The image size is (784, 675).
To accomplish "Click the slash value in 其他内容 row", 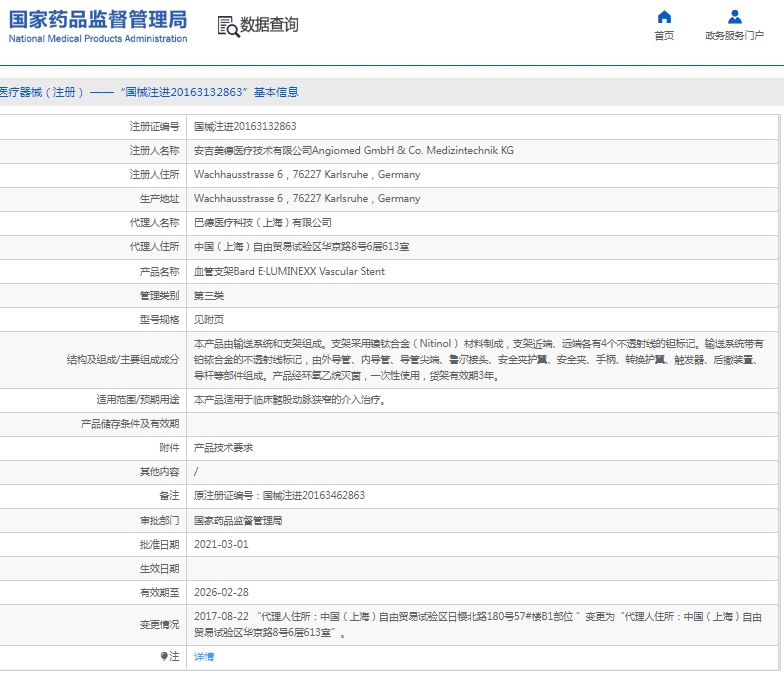I will pos(196,472).
